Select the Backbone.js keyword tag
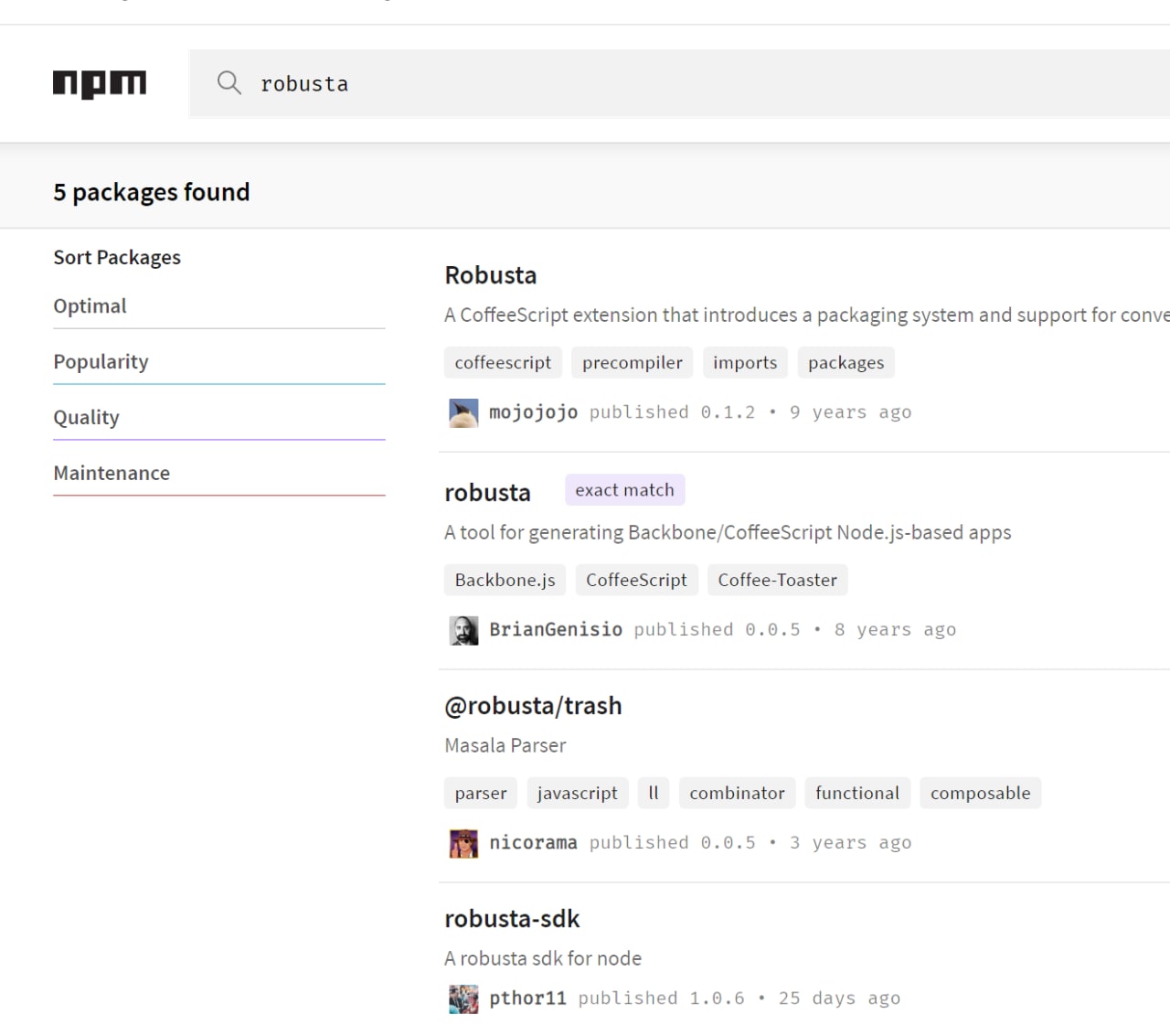The width and height of the screenshot is (1170, 1036). tap(505, 581)
